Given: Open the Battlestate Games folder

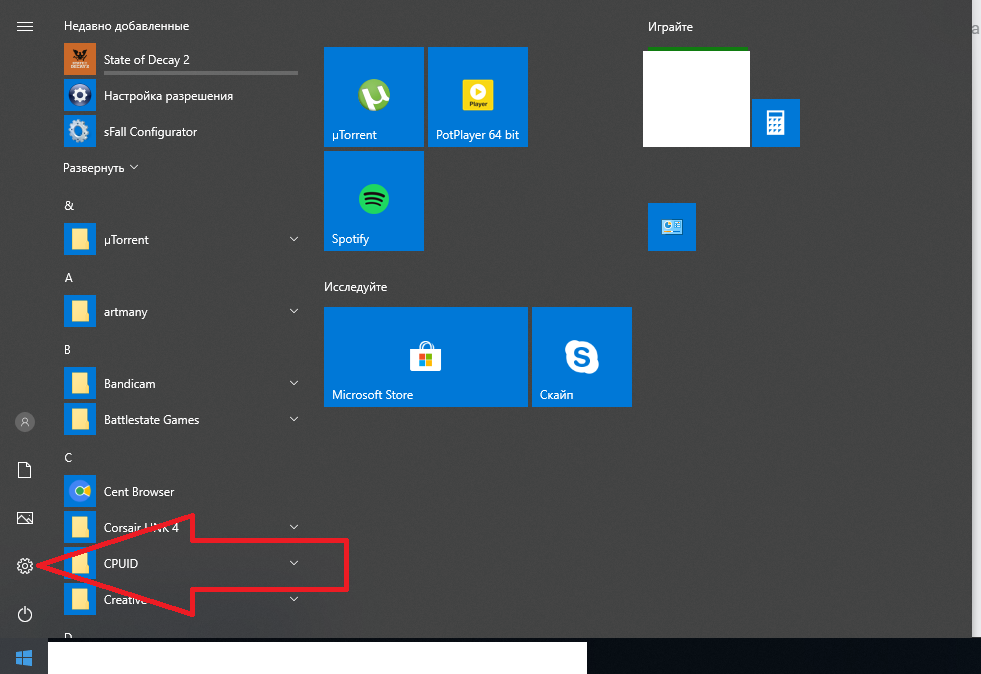Looking at the screenshot, I should [x=181, y=419].
